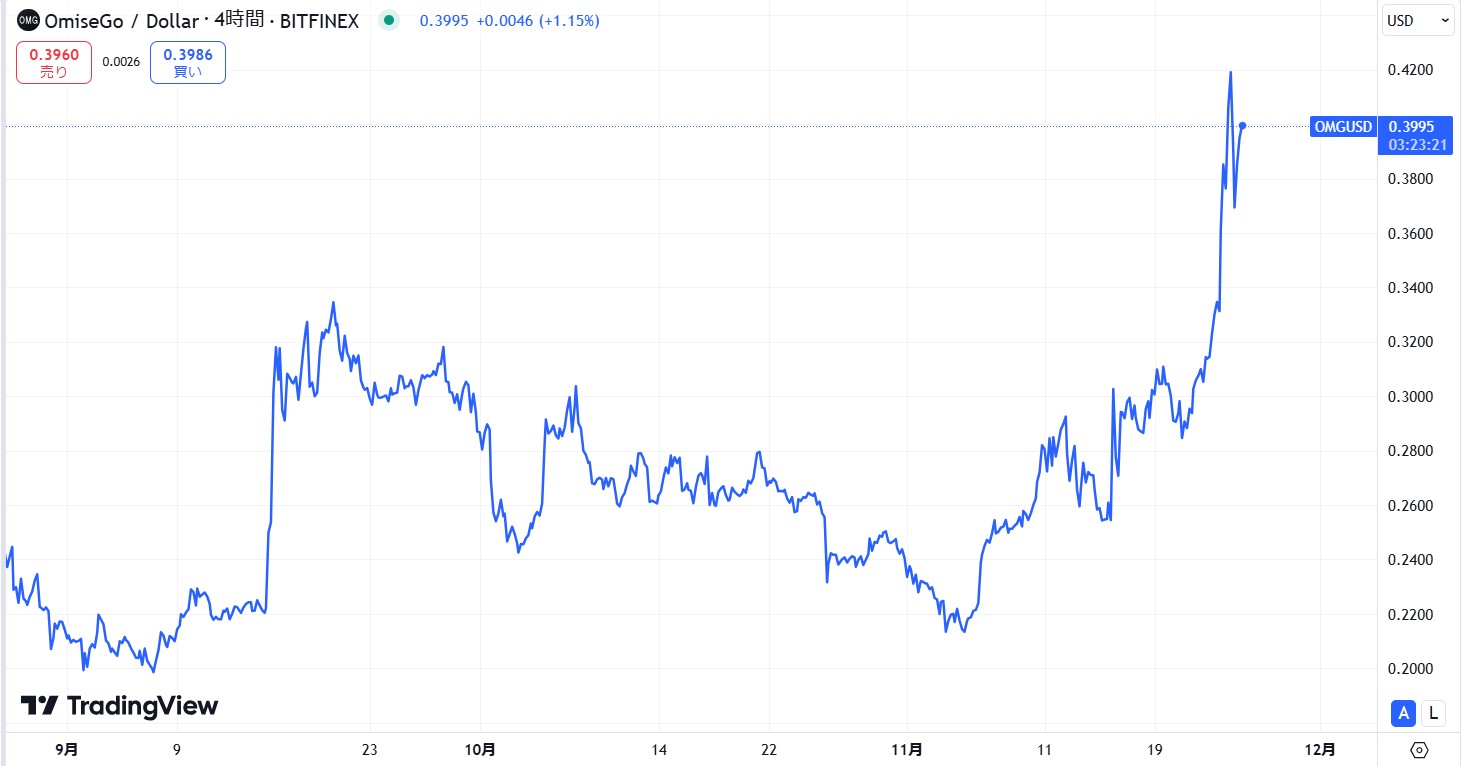Click the OmiseGo / Dollar symbol name
The image size is (1461, 766).
click(120, 20)
